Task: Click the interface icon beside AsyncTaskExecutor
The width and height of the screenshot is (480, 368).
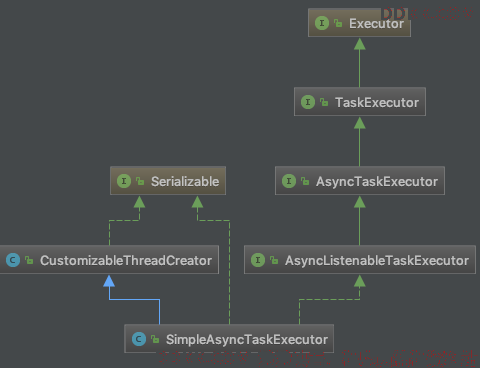Action: [289, 181]
